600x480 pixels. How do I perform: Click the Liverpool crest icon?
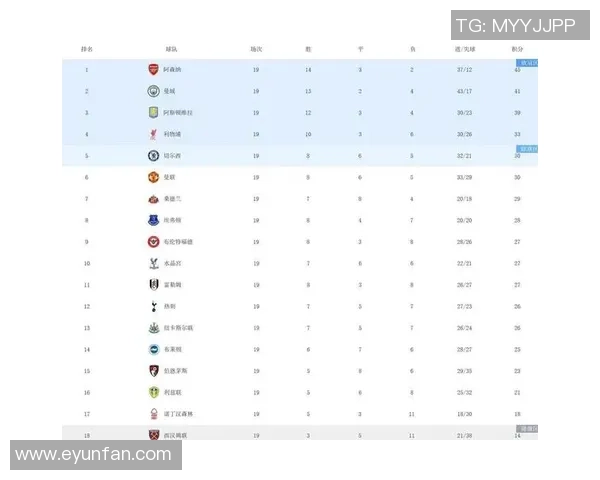[153, 134]
